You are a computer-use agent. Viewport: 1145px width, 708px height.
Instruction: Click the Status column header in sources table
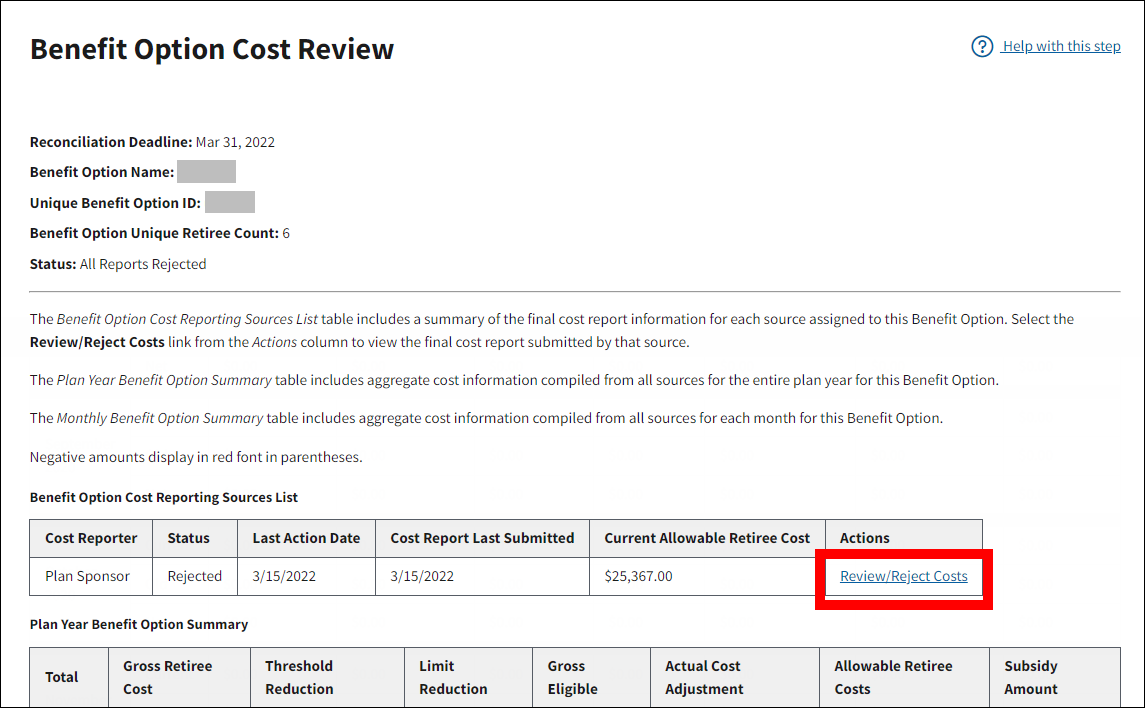(x=188, y=538)
